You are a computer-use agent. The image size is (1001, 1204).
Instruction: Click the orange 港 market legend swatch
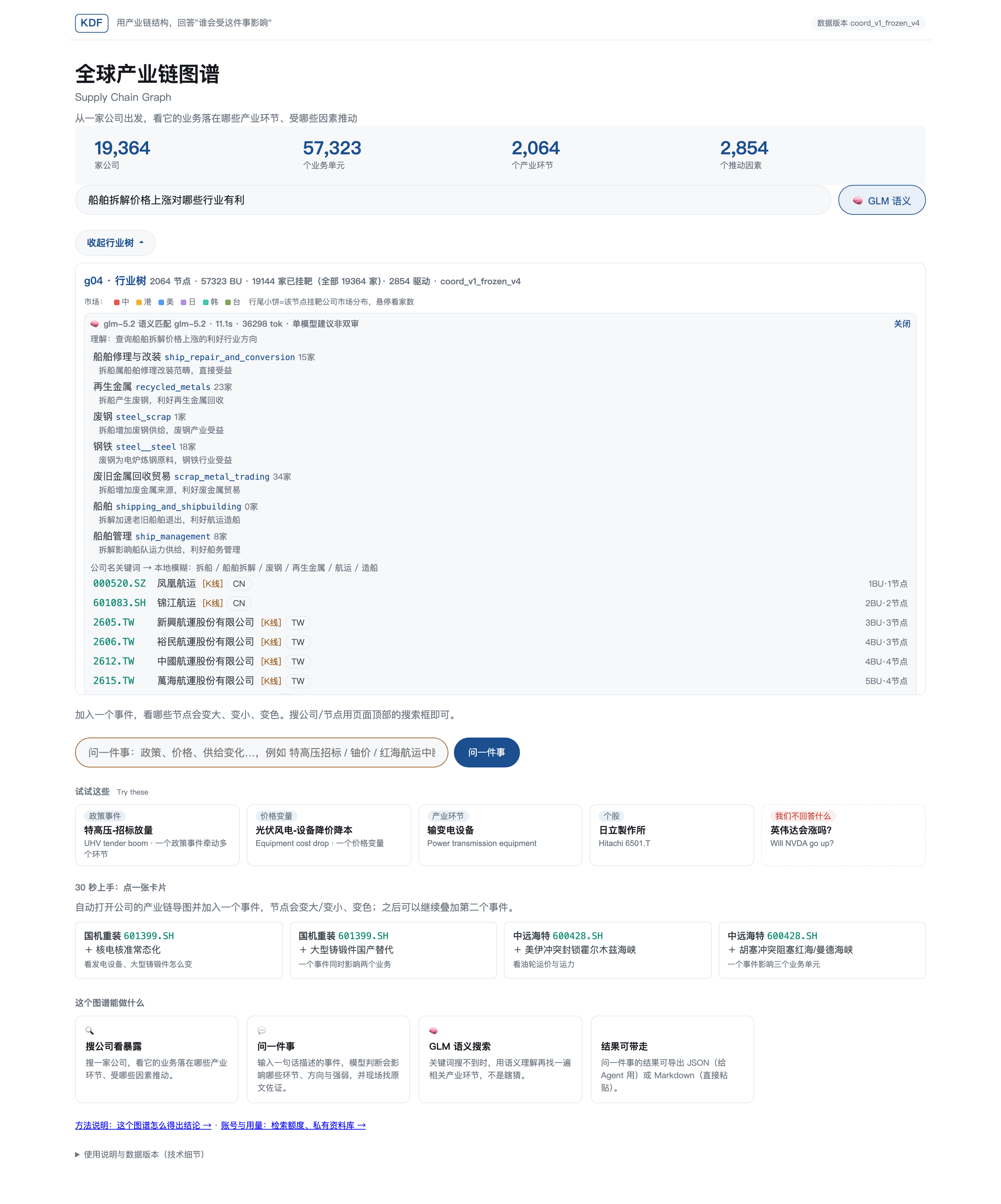[139, 302]
